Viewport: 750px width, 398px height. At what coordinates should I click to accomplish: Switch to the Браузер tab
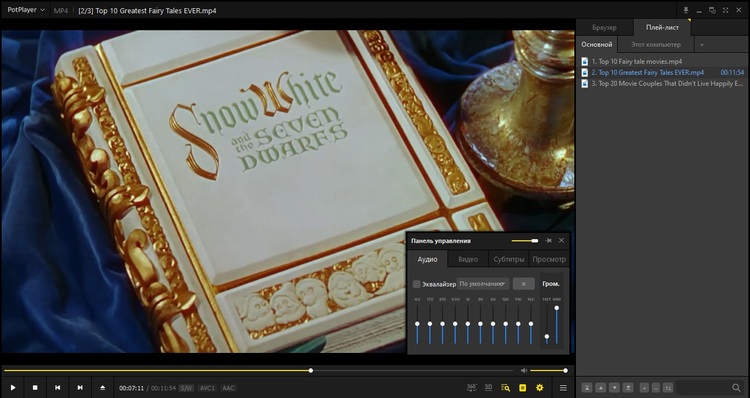click(x=604, y=27)
